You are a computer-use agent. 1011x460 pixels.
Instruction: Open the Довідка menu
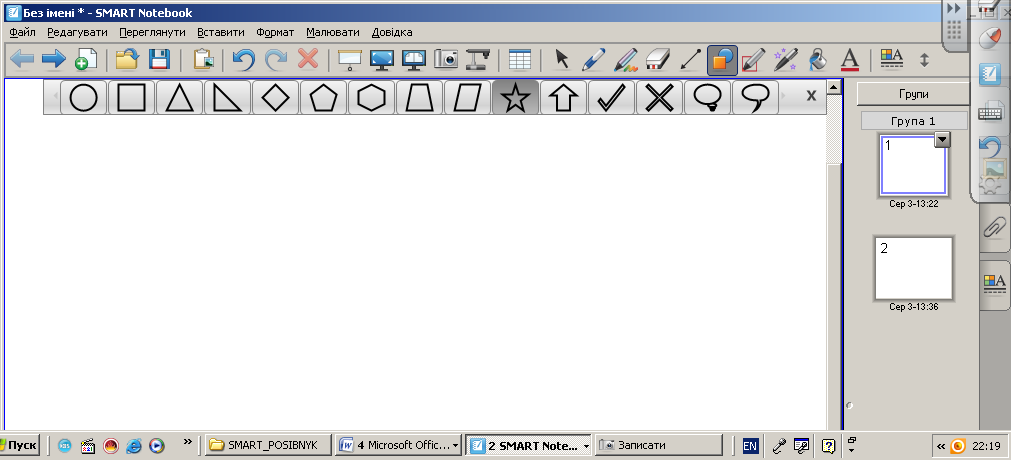click(392, 32)
